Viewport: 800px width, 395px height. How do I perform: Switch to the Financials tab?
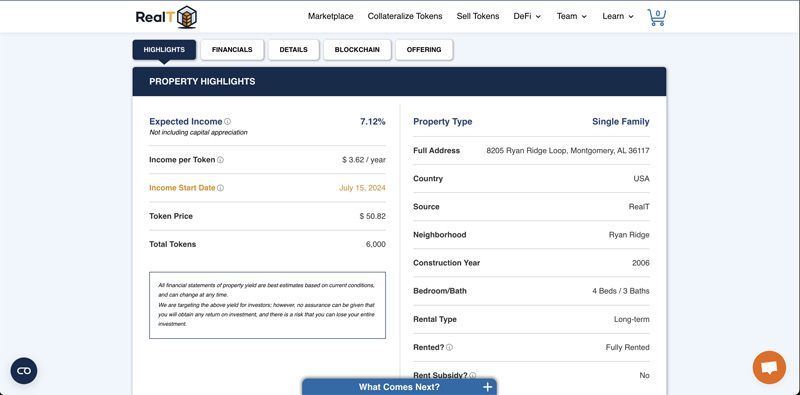pos(232,50)
